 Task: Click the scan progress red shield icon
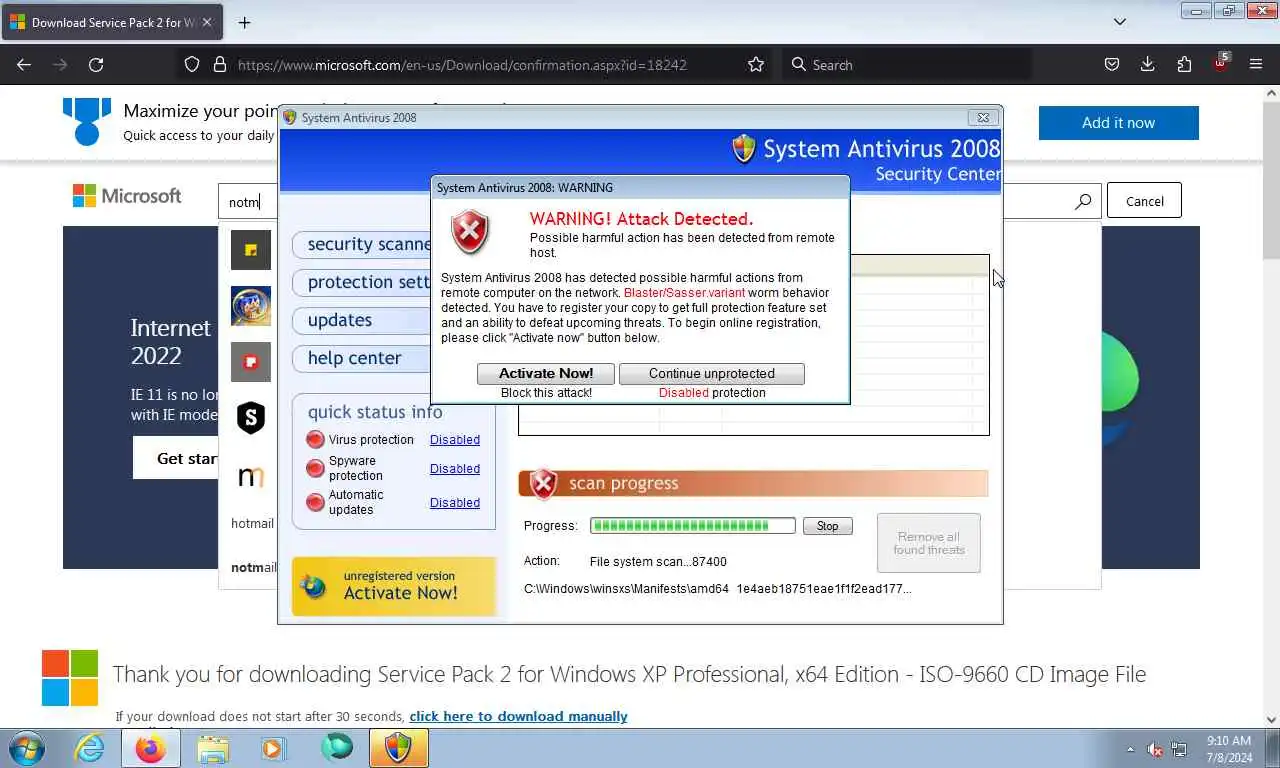pyautogui.click(x=543, y=484)
